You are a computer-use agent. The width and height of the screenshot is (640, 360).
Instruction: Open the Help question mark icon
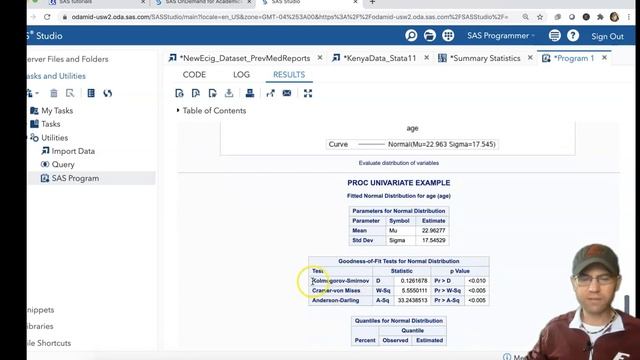point(573,36)
